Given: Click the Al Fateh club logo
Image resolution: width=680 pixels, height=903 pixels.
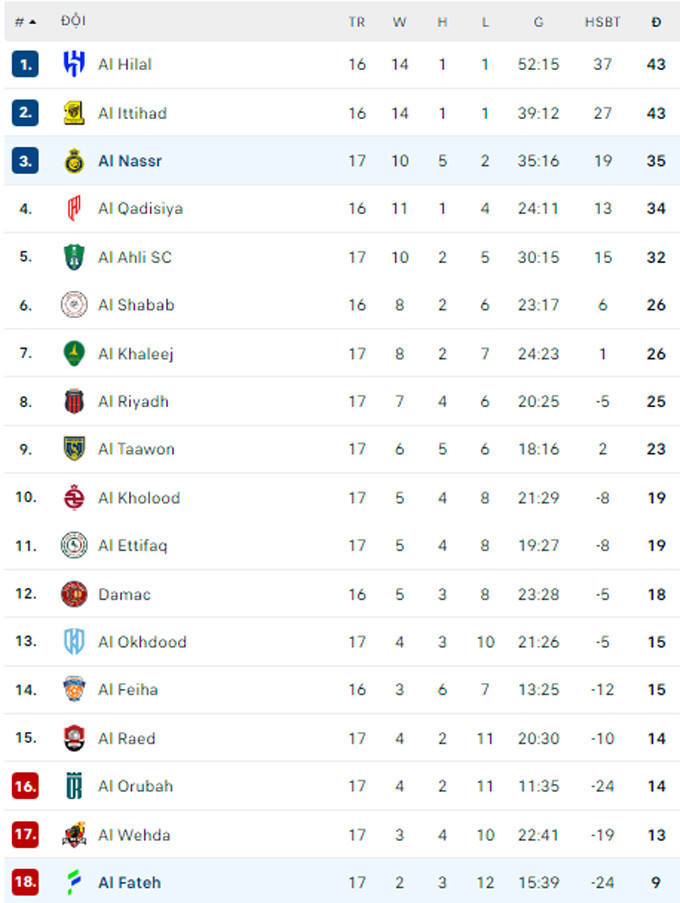Looking at the screenshot, I should pos(74,882).
